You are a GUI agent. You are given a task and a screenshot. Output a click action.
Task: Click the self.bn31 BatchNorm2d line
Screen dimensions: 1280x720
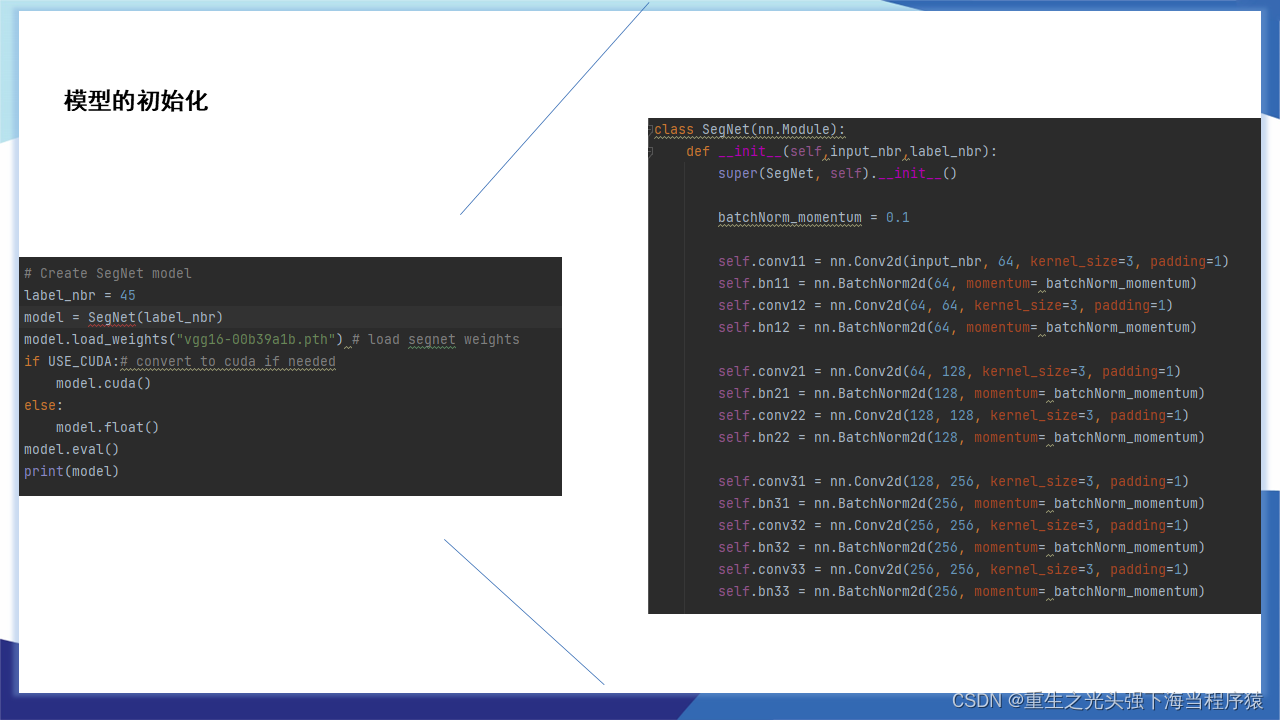click(x=962, y=504)
